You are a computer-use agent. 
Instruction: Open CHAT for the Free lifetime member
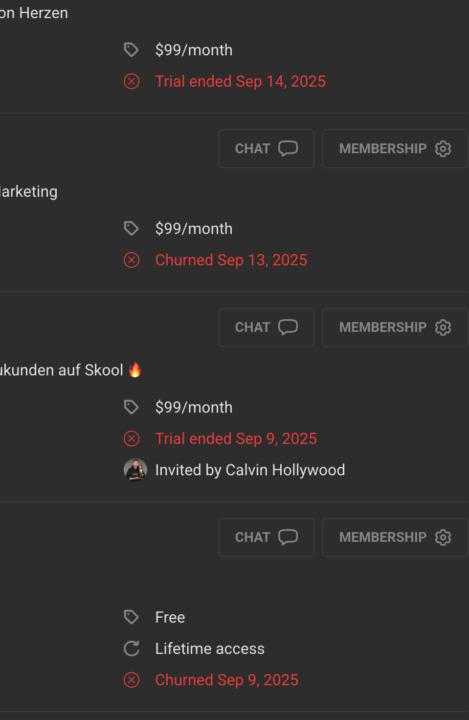click(x=266, y=537)
